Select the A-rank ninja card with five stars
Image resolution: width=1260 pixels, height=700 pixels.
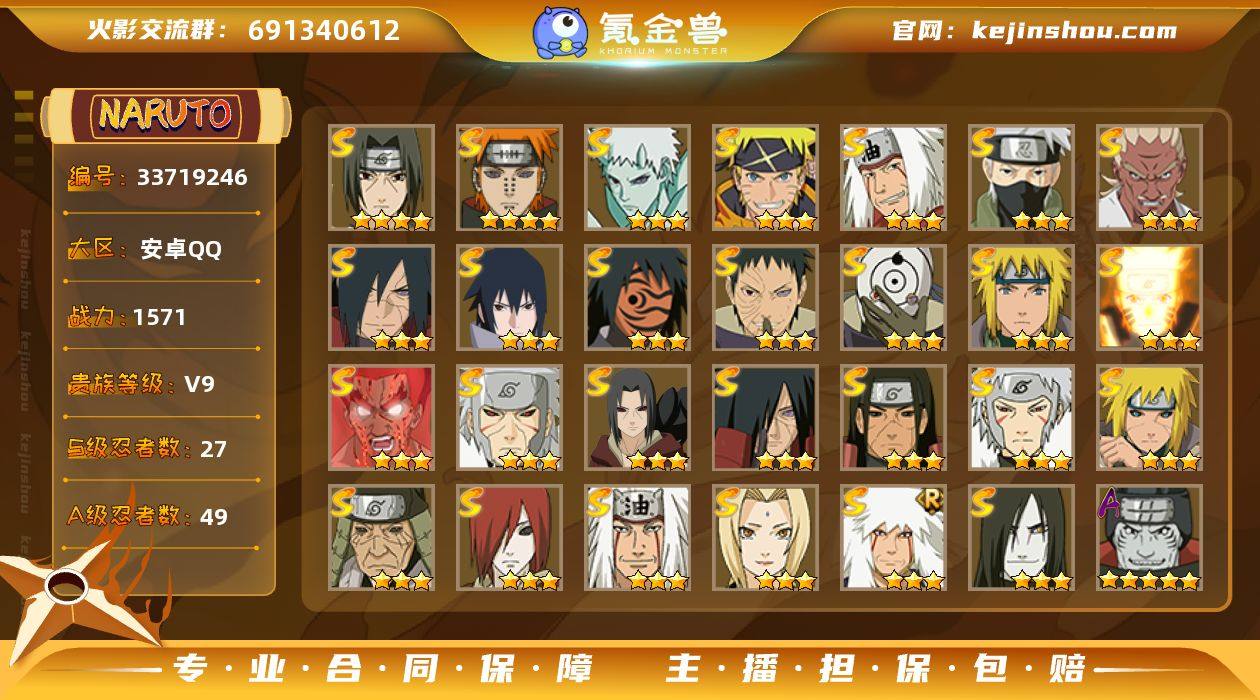pos(1149,538)
